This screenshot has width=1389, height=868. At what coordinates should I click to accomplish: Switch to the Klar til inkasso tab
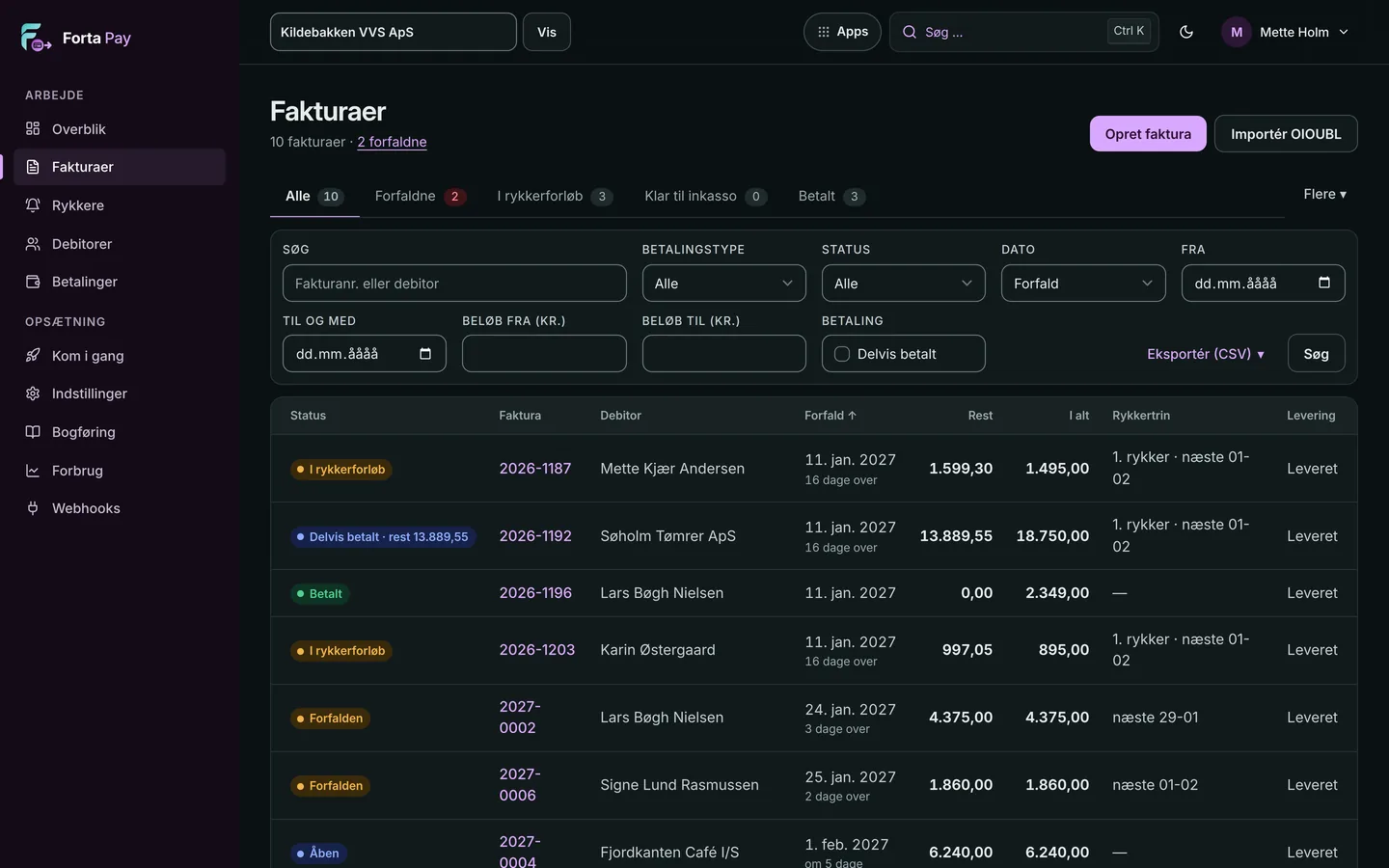click(x=705, y=196)
